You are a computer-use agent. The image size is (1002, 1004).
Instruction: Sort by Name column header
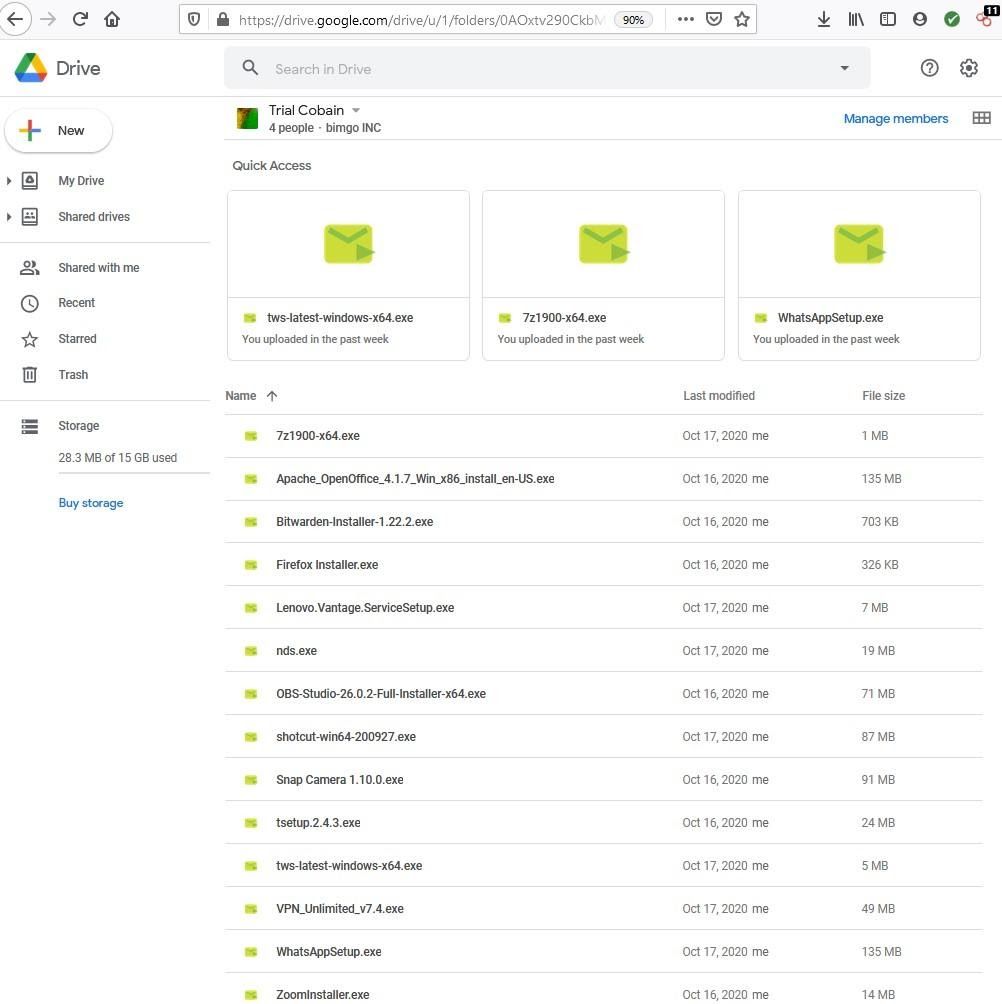pyautogui.click(x=241, y=396)
